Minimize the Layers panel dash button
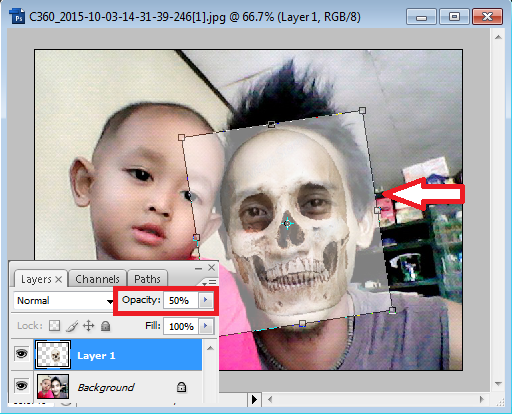Screen dimensions: 512x414 tap(198, 268)
